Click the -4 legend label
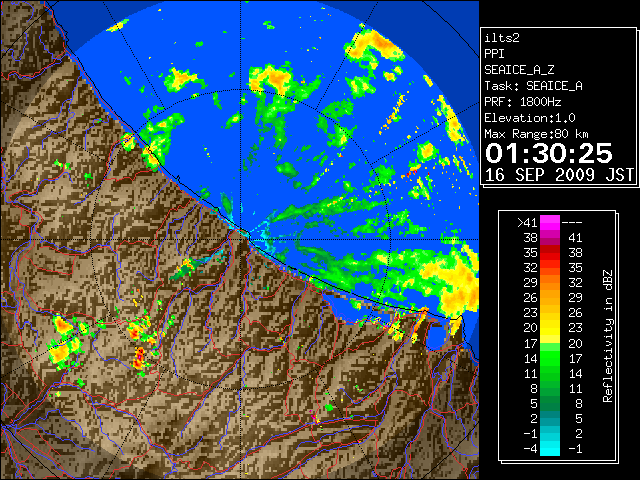Image resolution: width=640 pixels, height=480 pixels. [531, 449]
